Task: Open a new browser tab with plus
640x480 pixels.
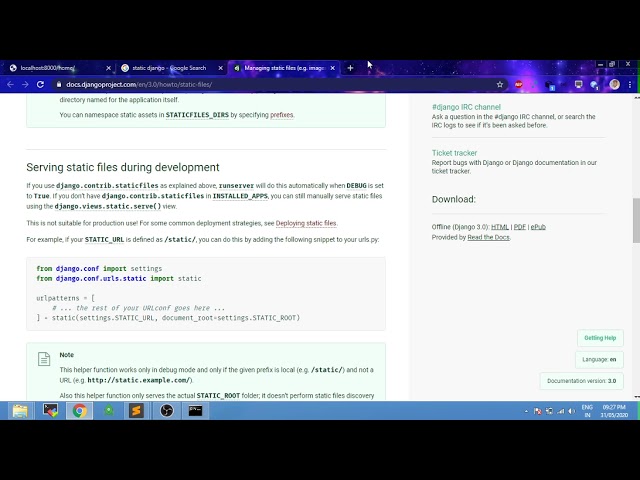Action: [350, 68]
